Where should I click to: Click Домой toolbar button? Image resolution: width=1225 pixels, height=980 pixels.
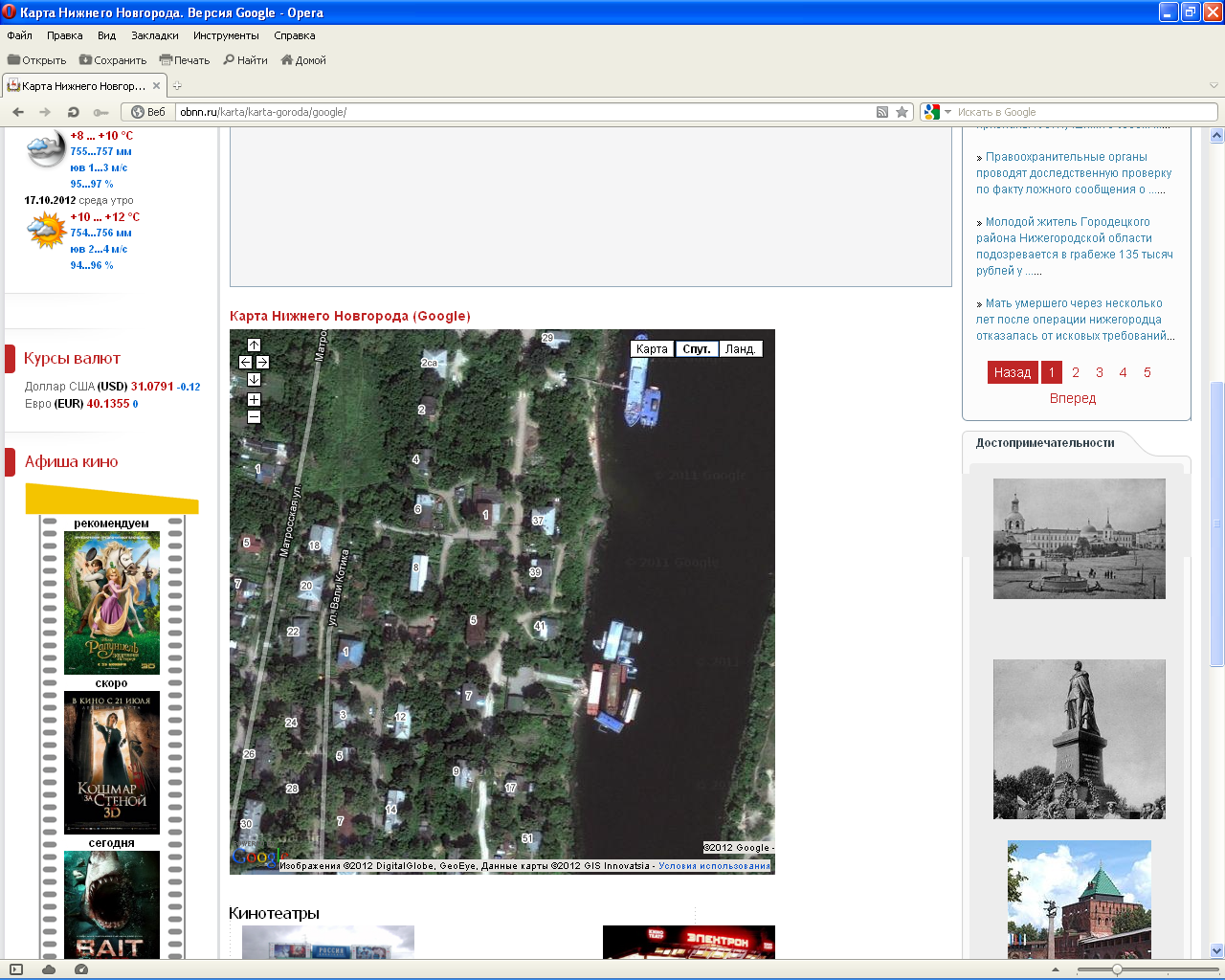tap(303, 60)
